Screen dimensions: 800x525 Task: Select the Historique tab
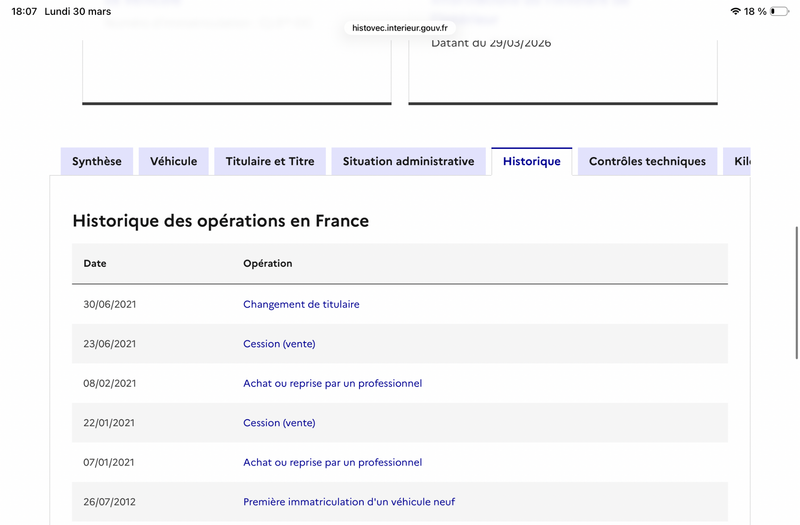[x=531, y=161]
